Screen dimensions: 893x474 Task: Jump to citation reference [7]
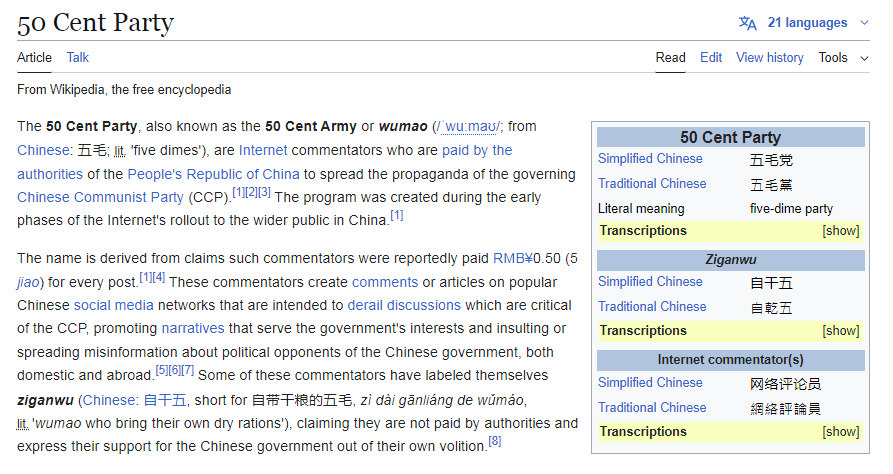[x=188, y=370]
